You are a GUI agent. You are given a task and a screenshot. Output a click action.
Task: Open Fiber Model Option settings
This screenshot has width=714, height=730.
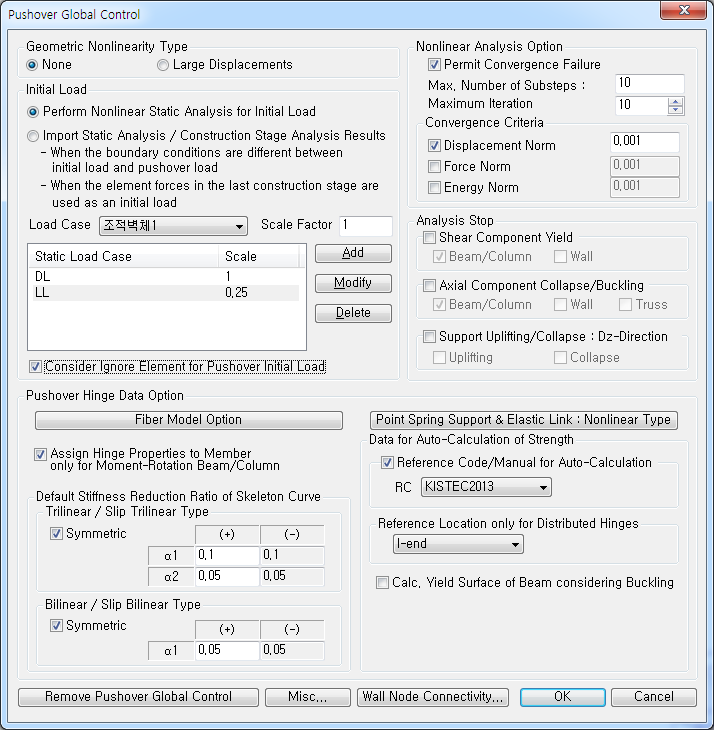[188, 420]
